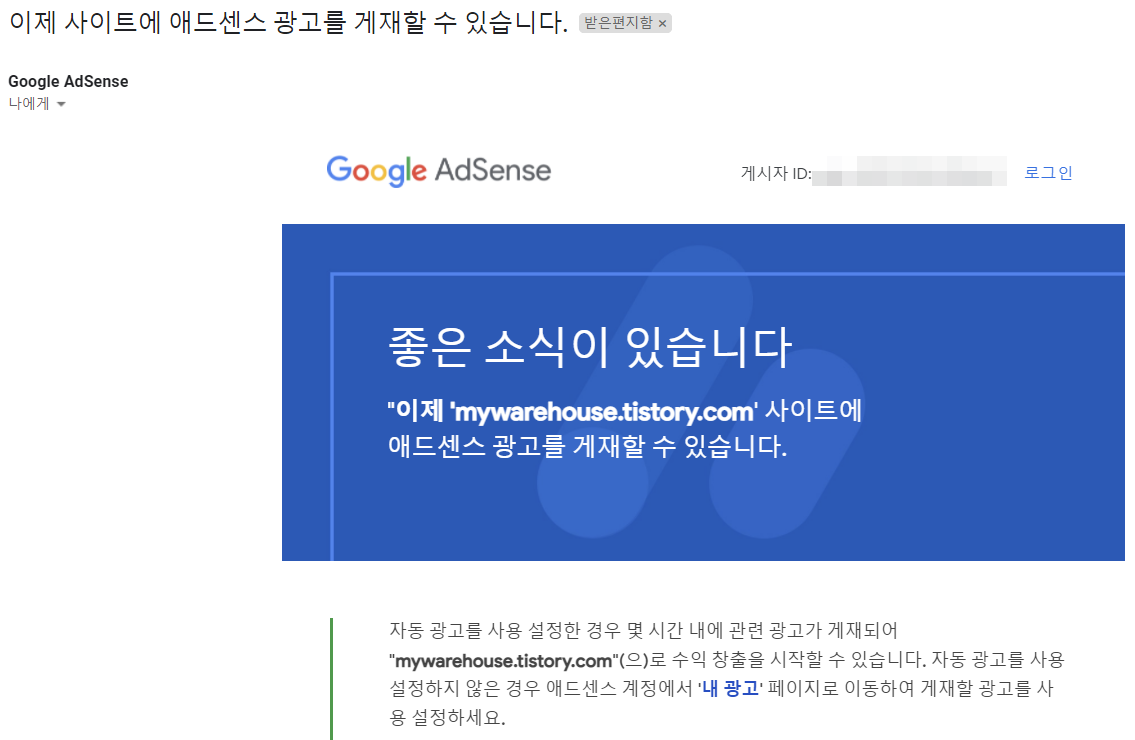Click the '자동 광고를 사용 설정한 경우' sentence
This screenshot has height=740, width=1135.
[x=644, y=630]
